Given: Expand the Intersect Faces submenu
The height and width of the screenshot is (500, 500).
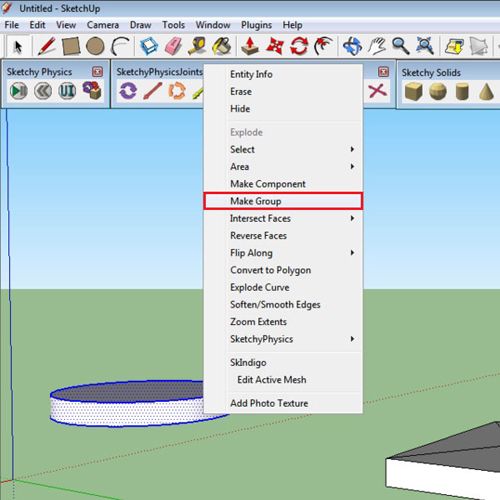Looking at the screenshot, I should coord(283,218).
